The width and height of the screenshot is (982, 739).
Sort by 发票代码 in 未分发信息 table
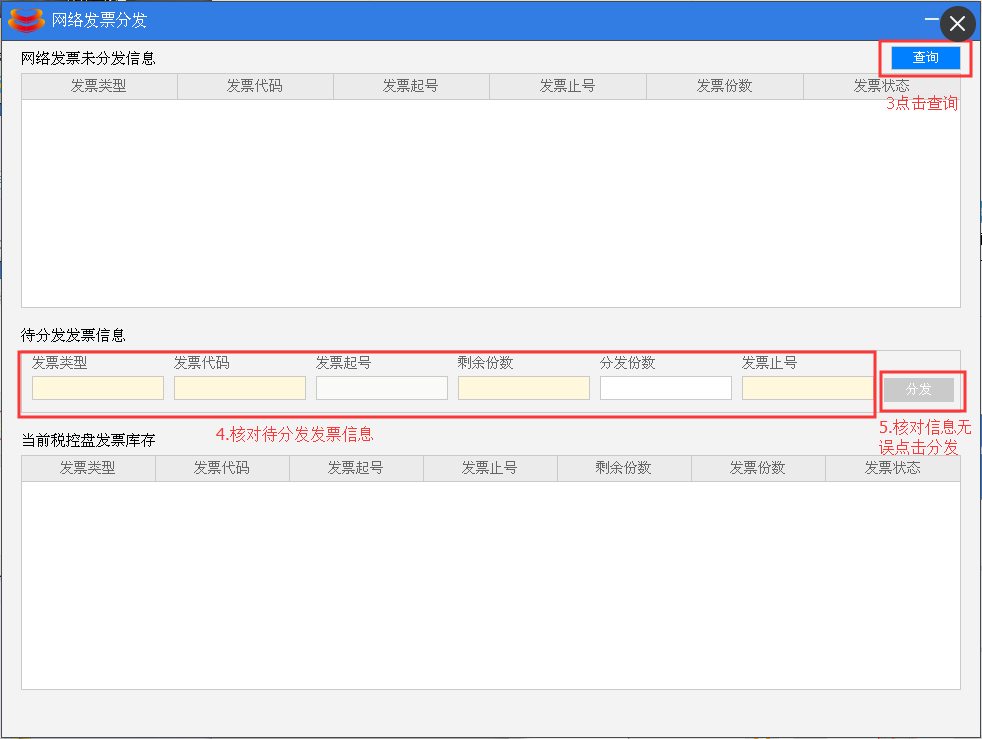[x=255, y=86]
